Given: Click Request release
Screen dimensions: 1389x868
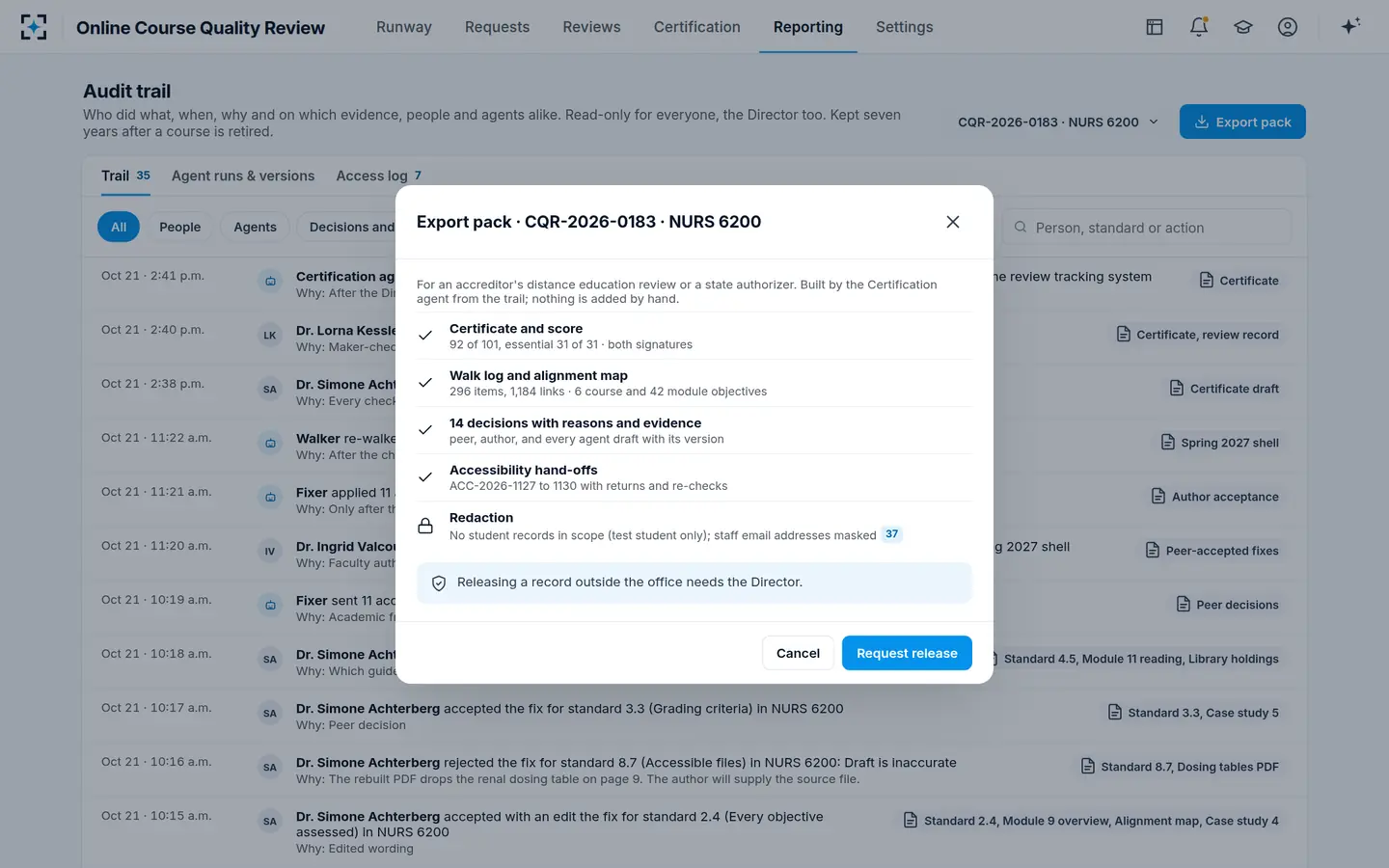Looking at the screenshot, I should tap(907, 653).
